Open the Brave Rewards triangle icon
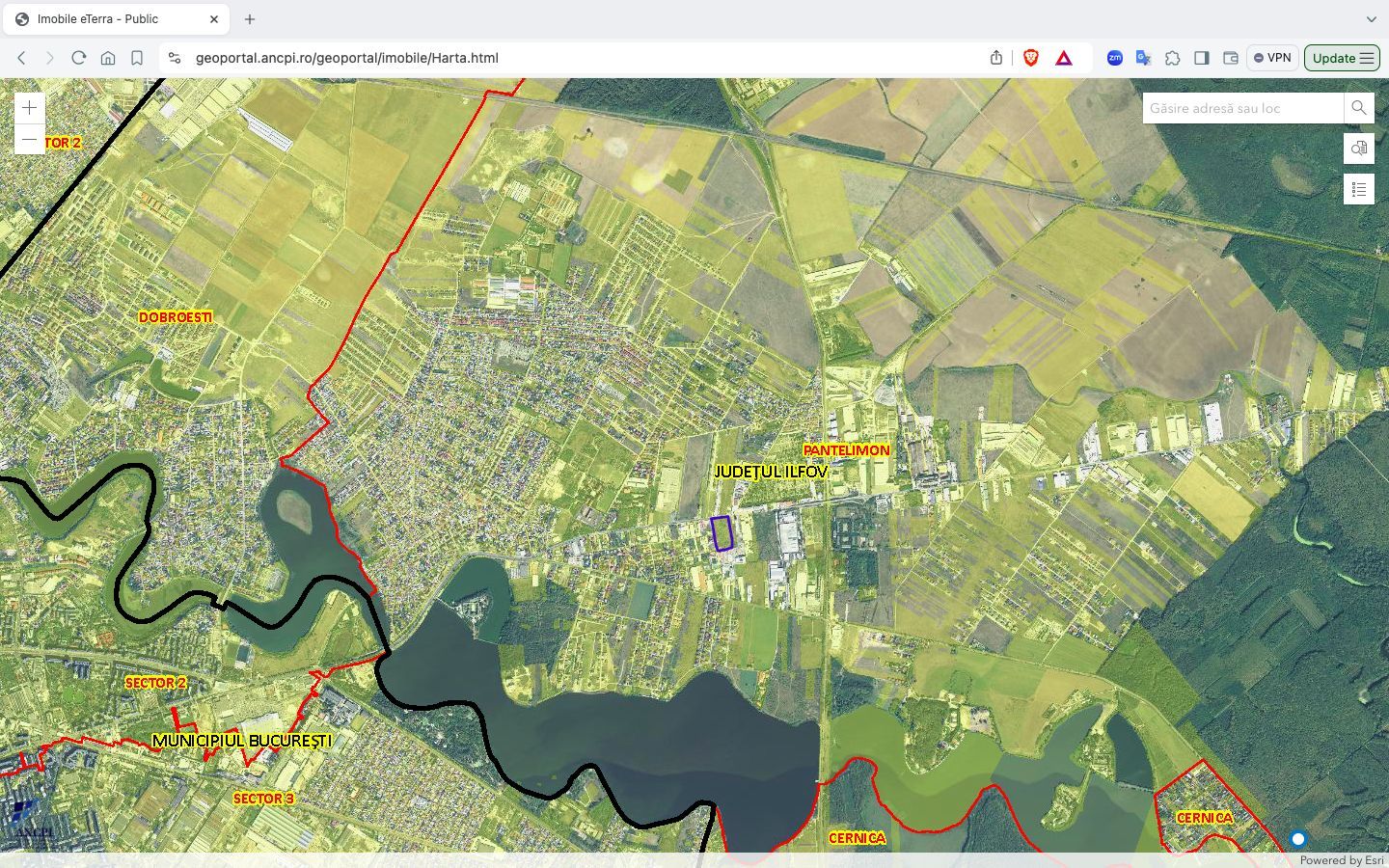 pos(1062,58)
